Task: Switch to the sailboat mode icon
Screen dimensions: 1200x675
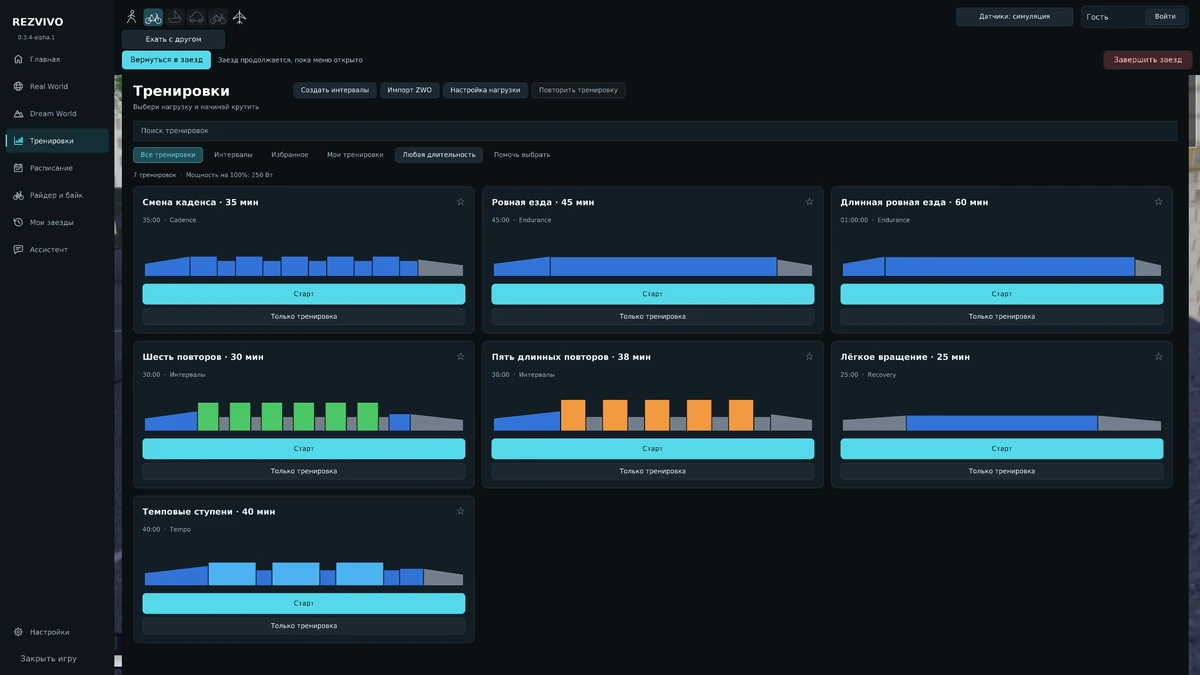Action: tap(175, 17)
